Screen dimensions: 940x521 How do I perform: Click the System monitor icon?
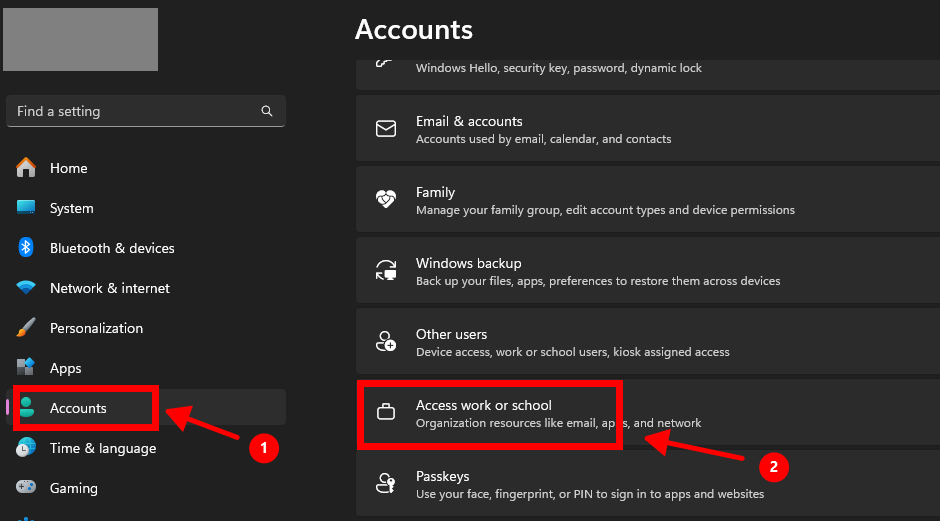coord(26,208)
